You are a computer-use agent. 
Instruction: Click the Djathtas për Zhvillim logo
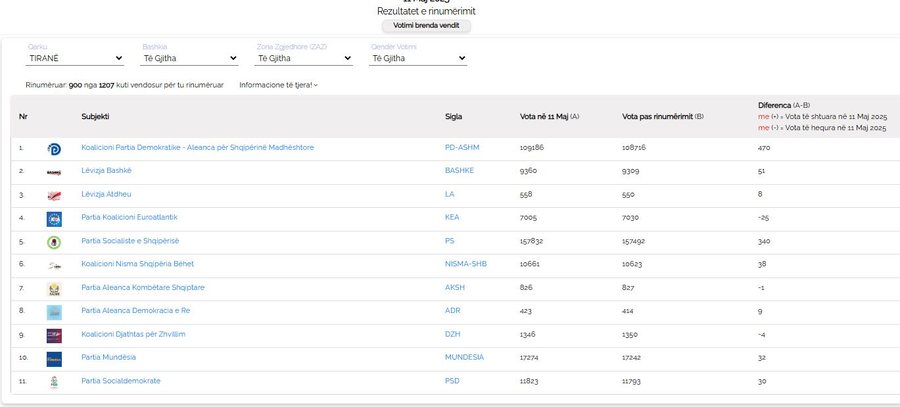coord(54,336)
